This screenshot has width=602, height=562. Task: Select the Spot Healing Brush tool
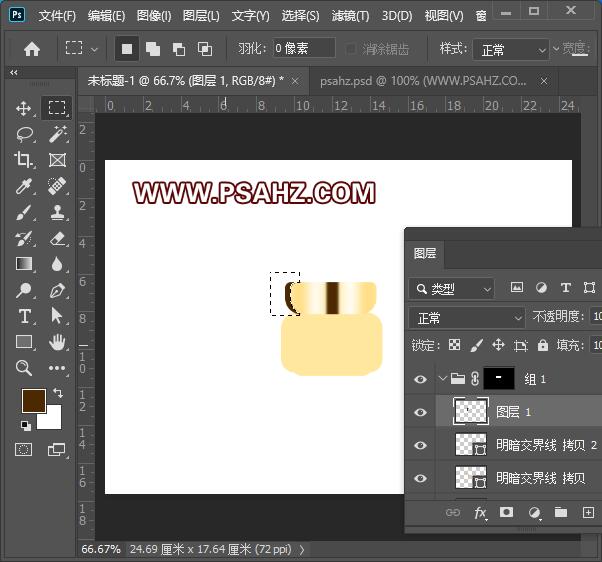[x=57, y=186]
